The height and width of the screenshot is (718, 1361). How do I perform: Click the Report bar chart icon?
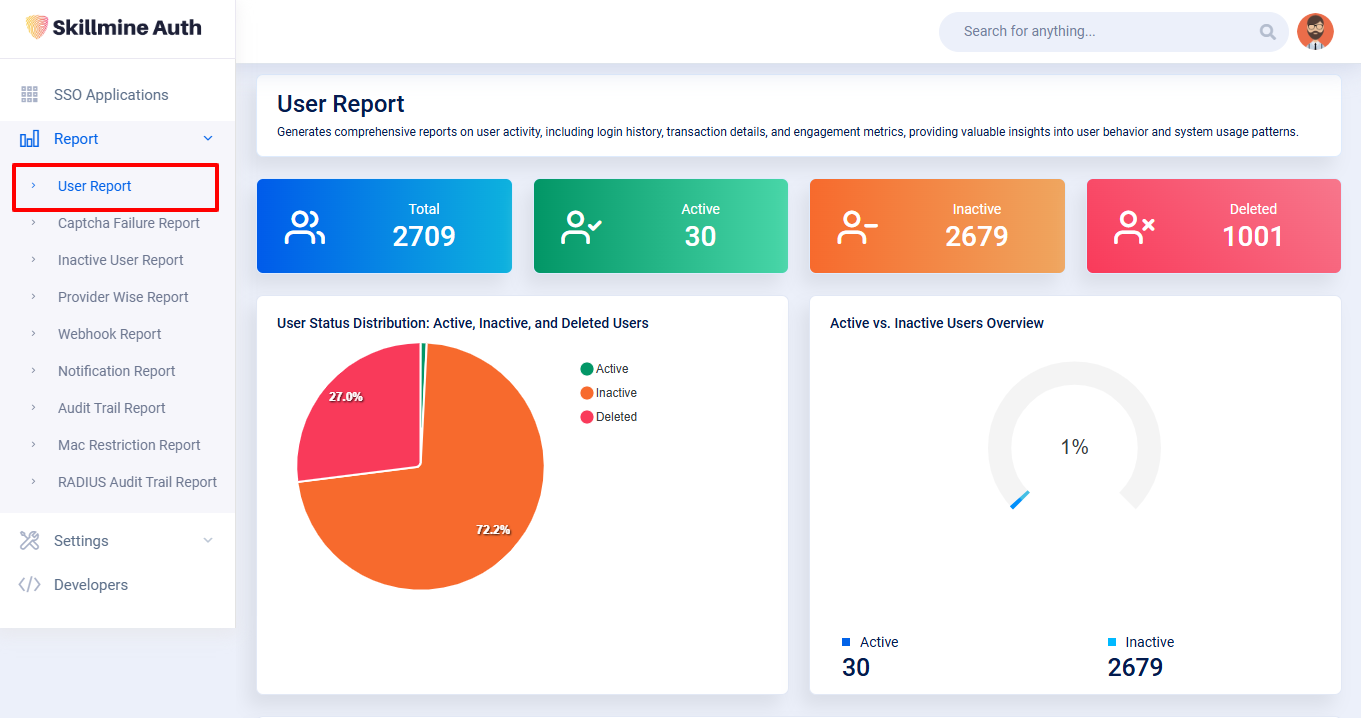(x=29, y=139)
